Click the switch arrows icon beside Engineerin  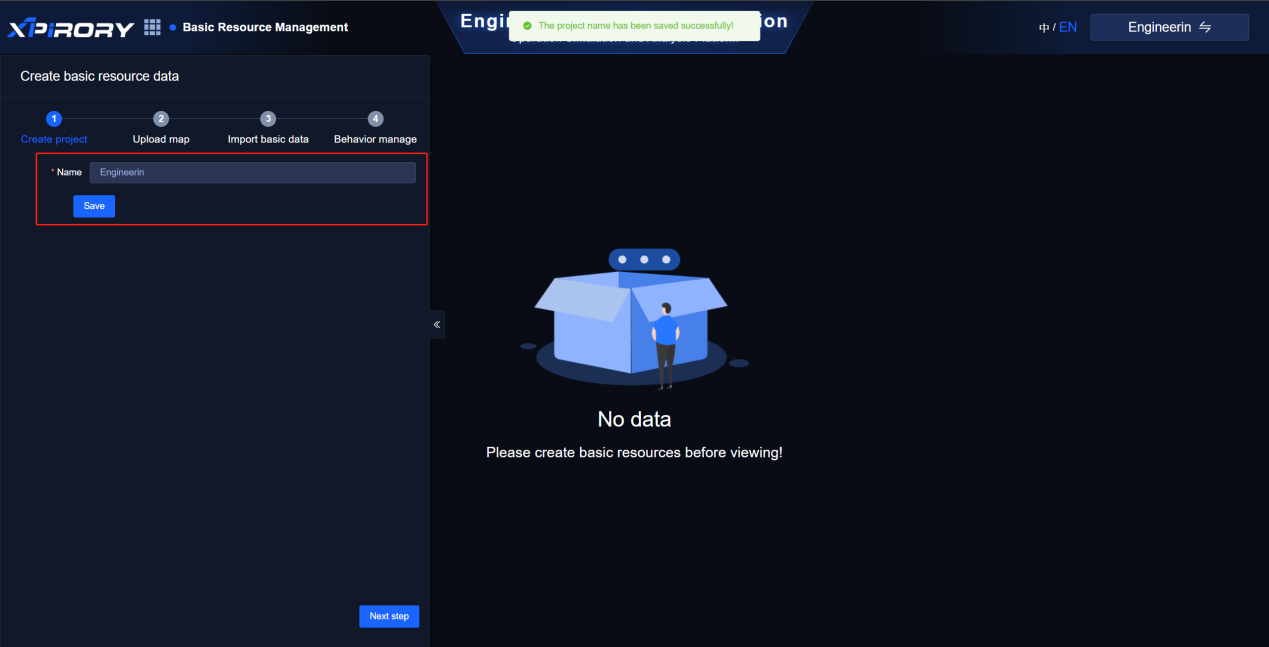1205,27
